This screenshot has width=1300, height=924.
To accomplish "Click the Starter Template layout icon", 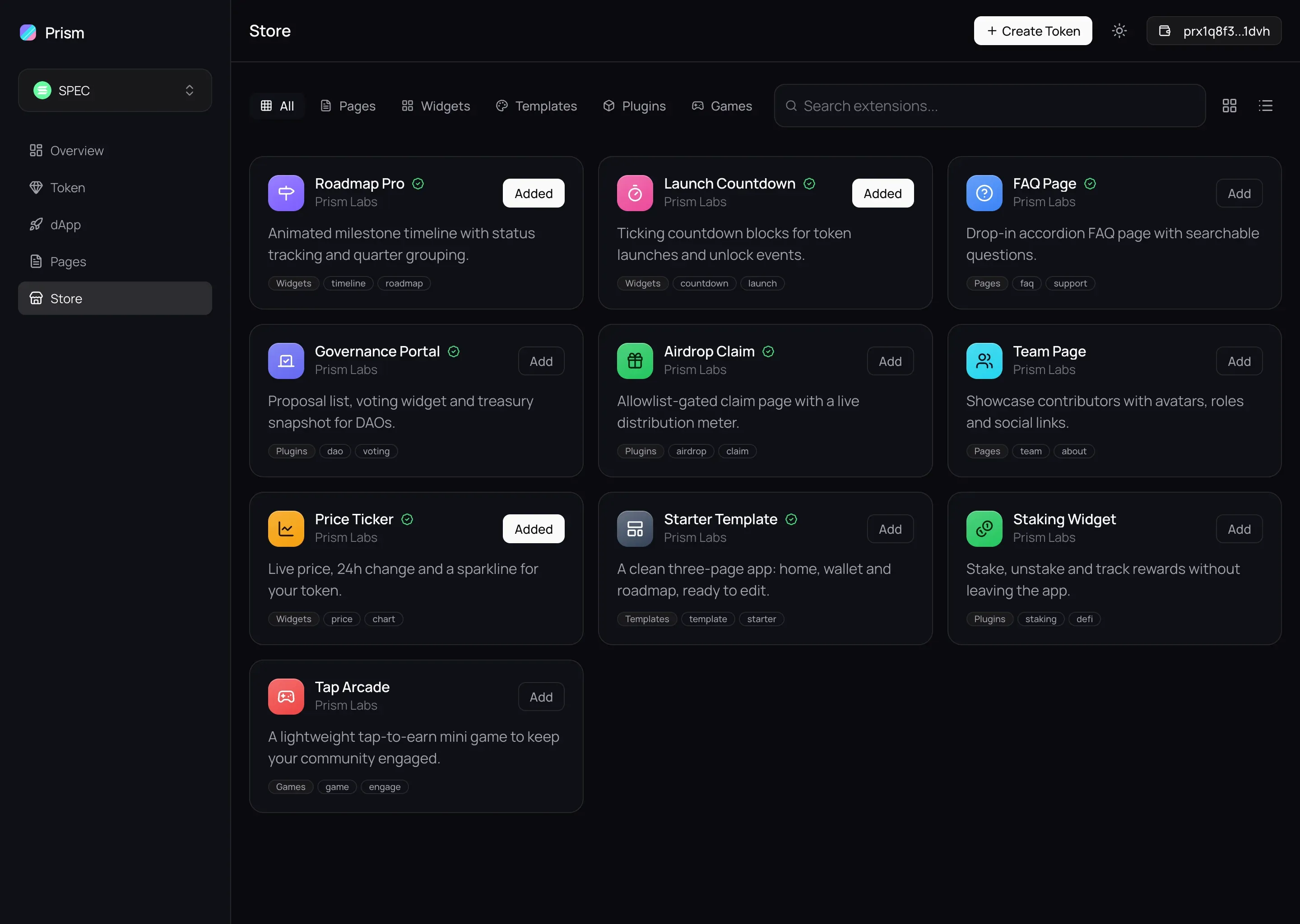I will [635, 529].
